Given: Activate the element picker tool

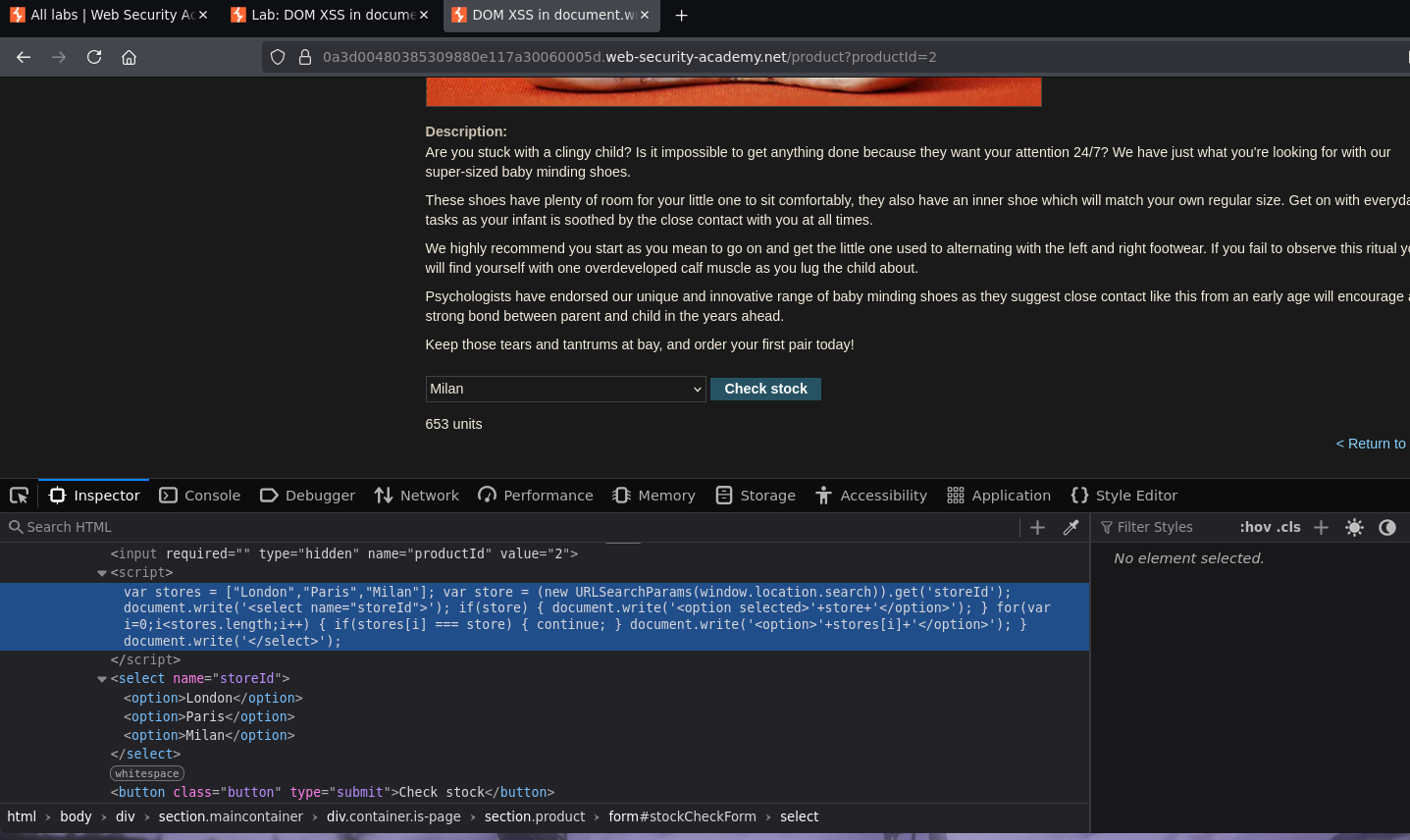Looking at the screenshot, I should click(x=19, y=496).
